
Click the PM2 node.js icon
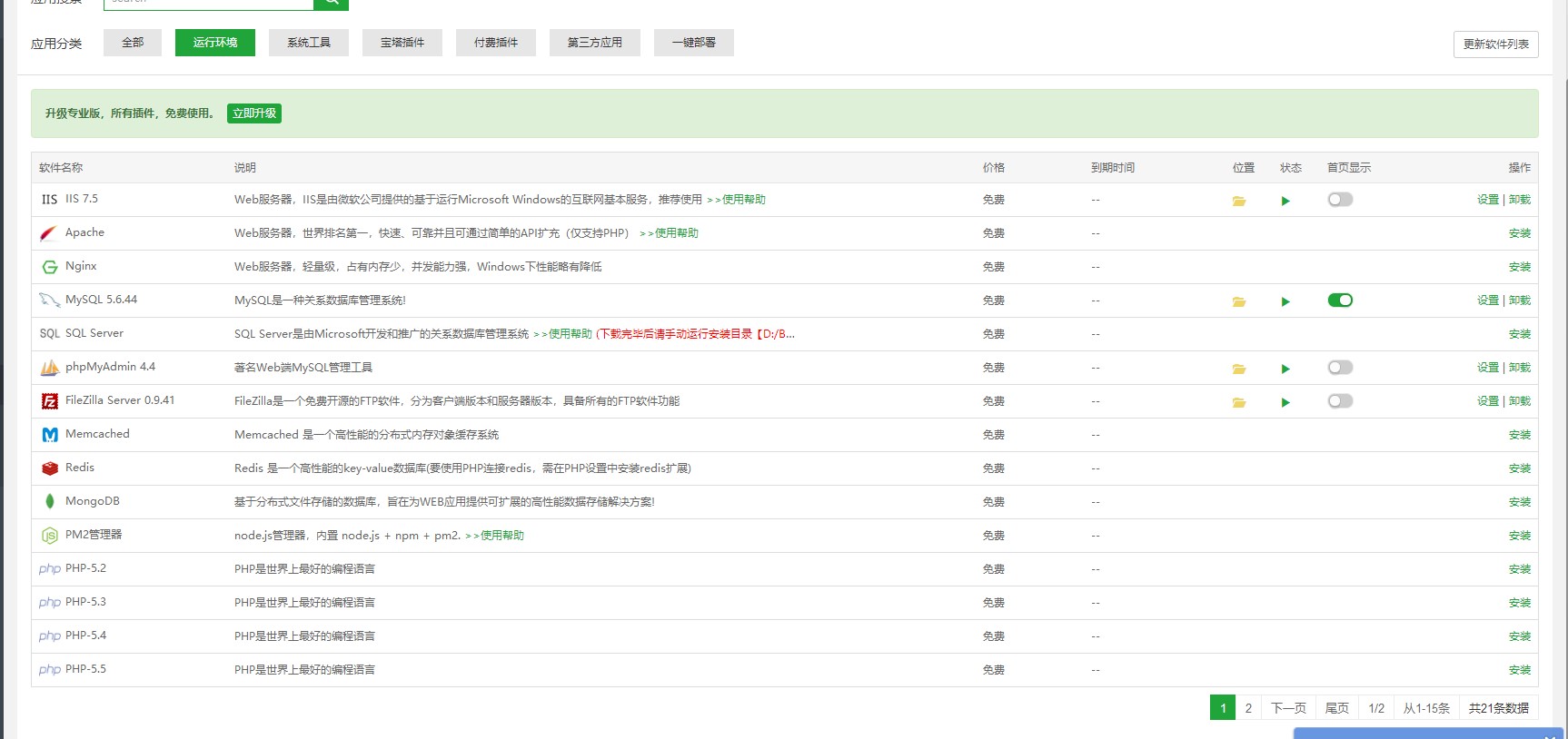[x=50, y=536]
